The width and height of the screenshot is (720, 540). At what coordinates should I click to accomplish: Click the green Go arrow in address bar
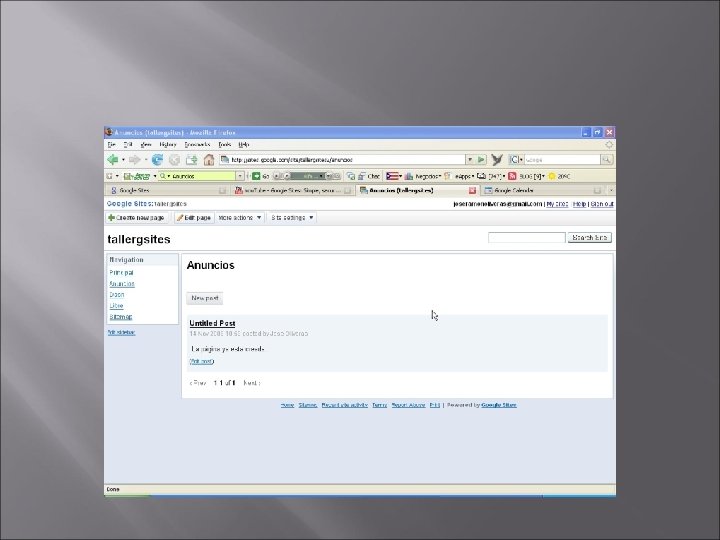(481, 159)
